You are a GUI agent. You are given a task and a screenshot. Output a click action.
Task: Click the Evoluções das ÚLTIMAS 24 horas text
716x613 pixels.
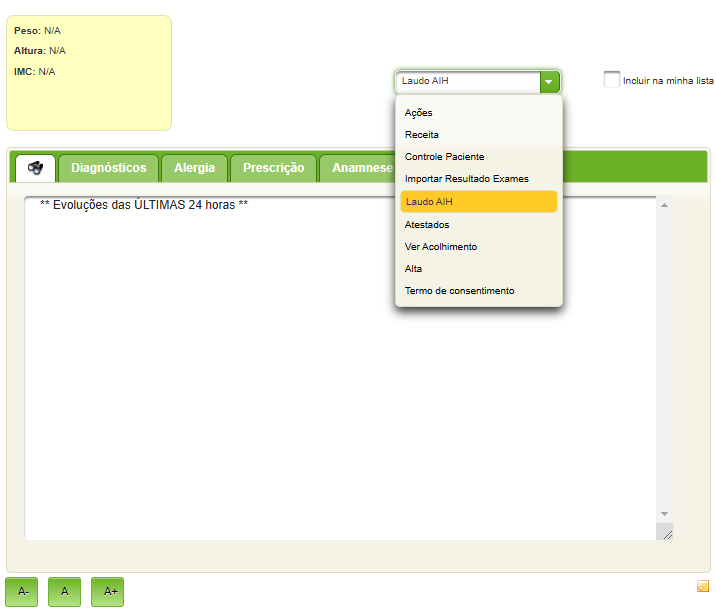(x=144, y=205)
